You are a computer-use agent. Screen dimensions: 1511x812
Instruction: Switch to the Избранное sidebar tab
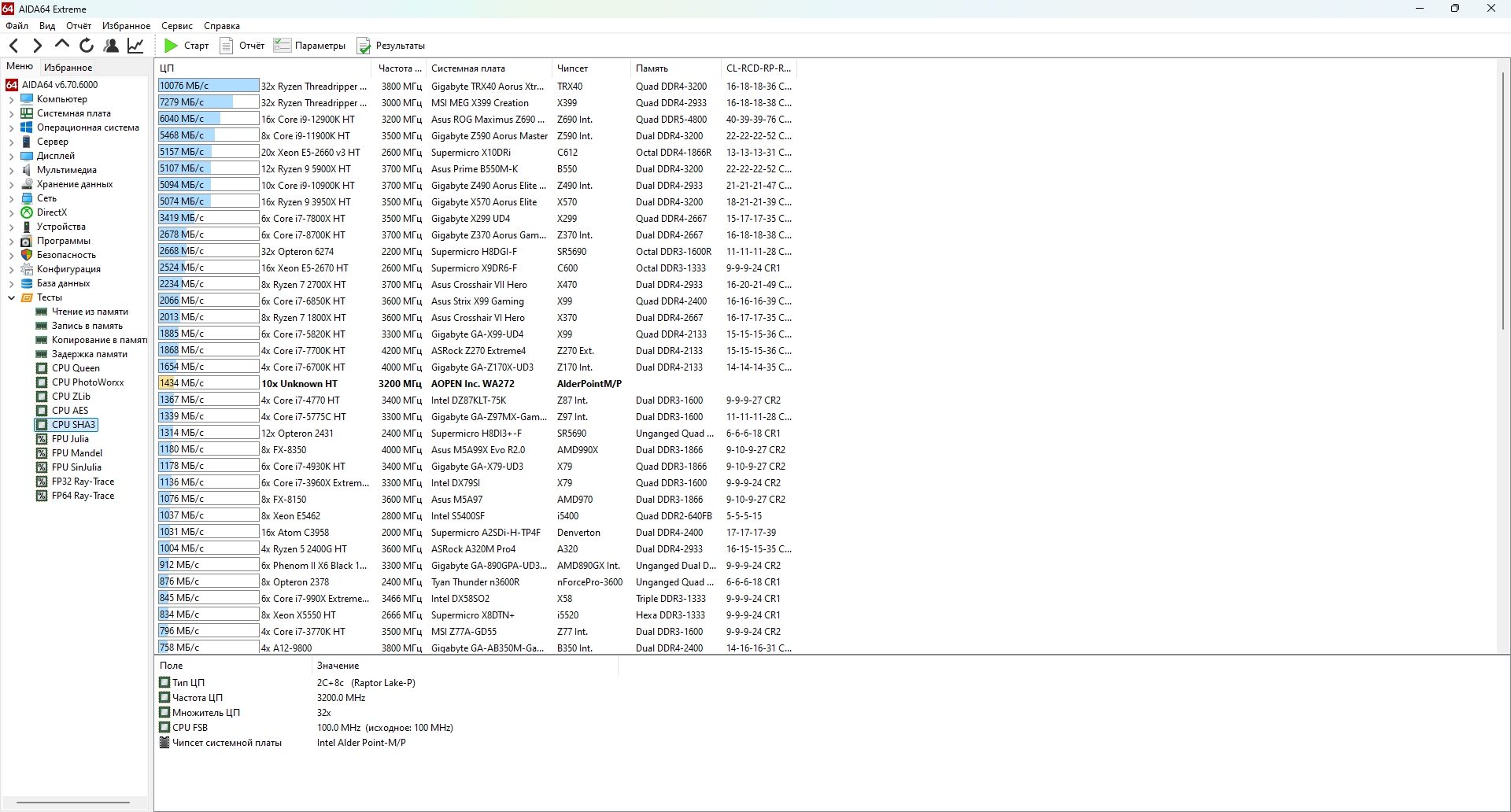click(68, 68)
